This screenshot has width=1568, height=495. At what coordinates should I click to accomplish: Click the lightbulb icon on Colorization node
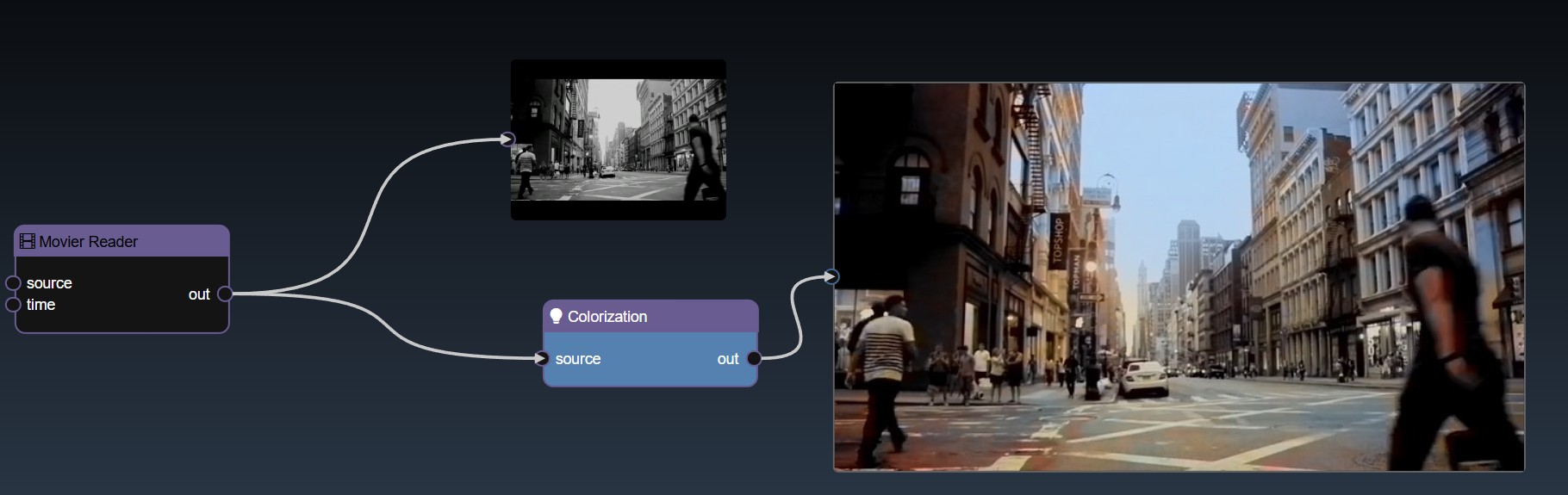[x=556, y=317]
